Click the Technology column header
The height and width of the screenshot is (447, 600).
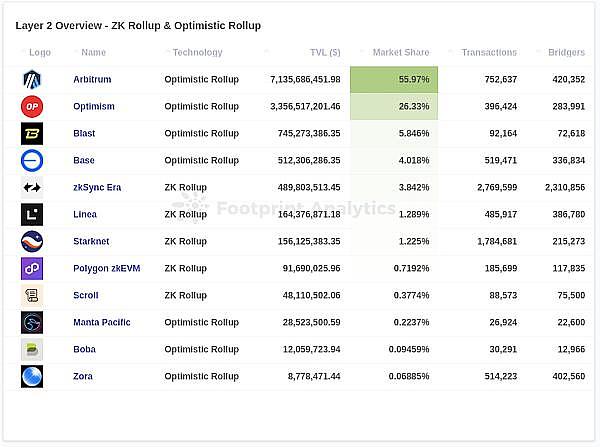pyautogui.click(x=197, y=52)
